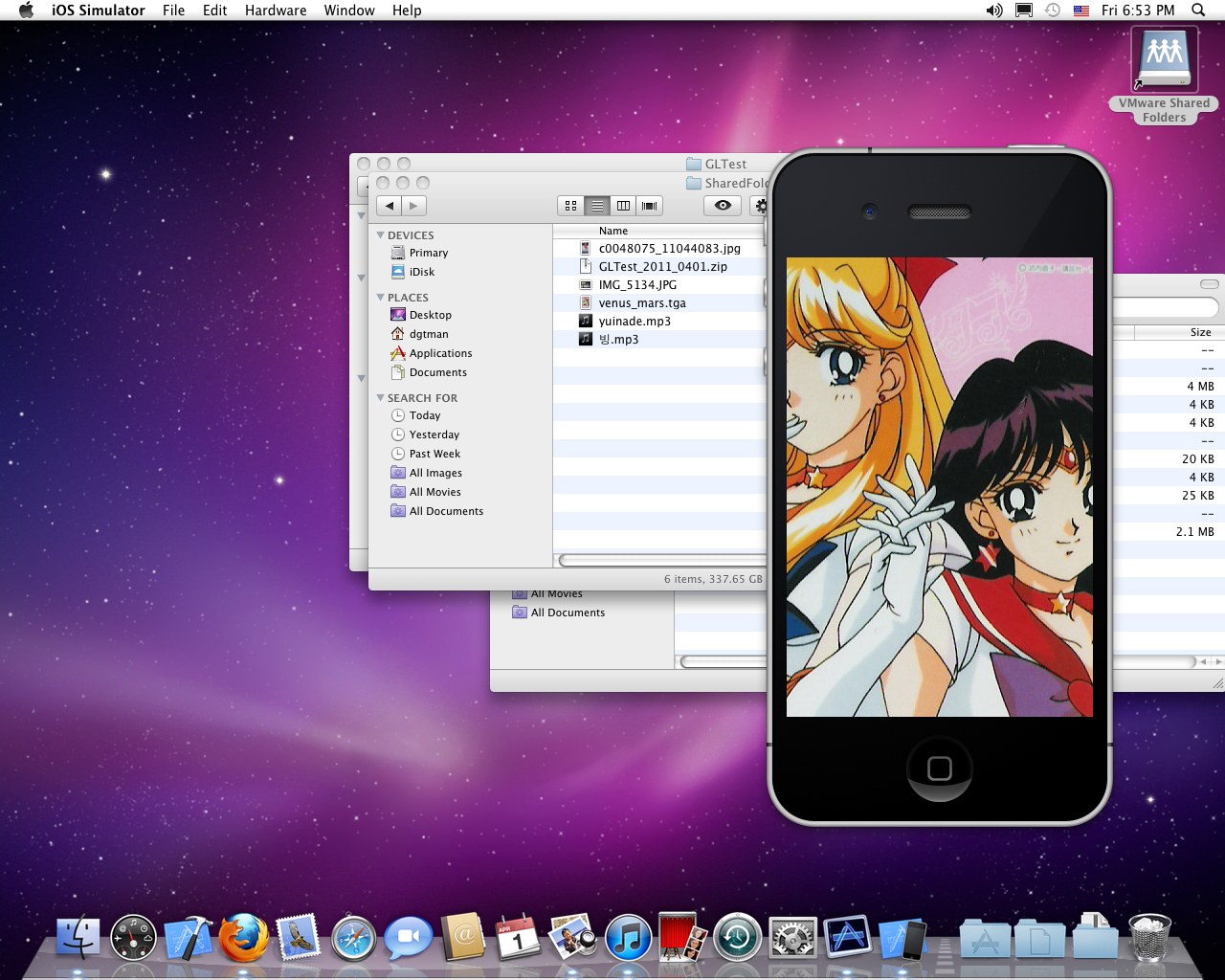Select the venus_mars.tga file
Screen dimensions: 1225x980
click(642, 303)
